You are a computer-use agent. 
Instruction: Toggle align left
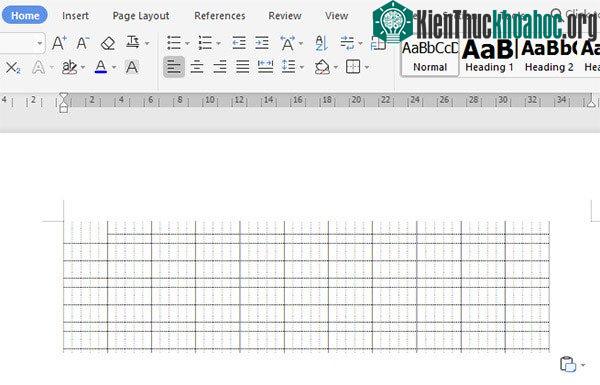coord(174,67)
